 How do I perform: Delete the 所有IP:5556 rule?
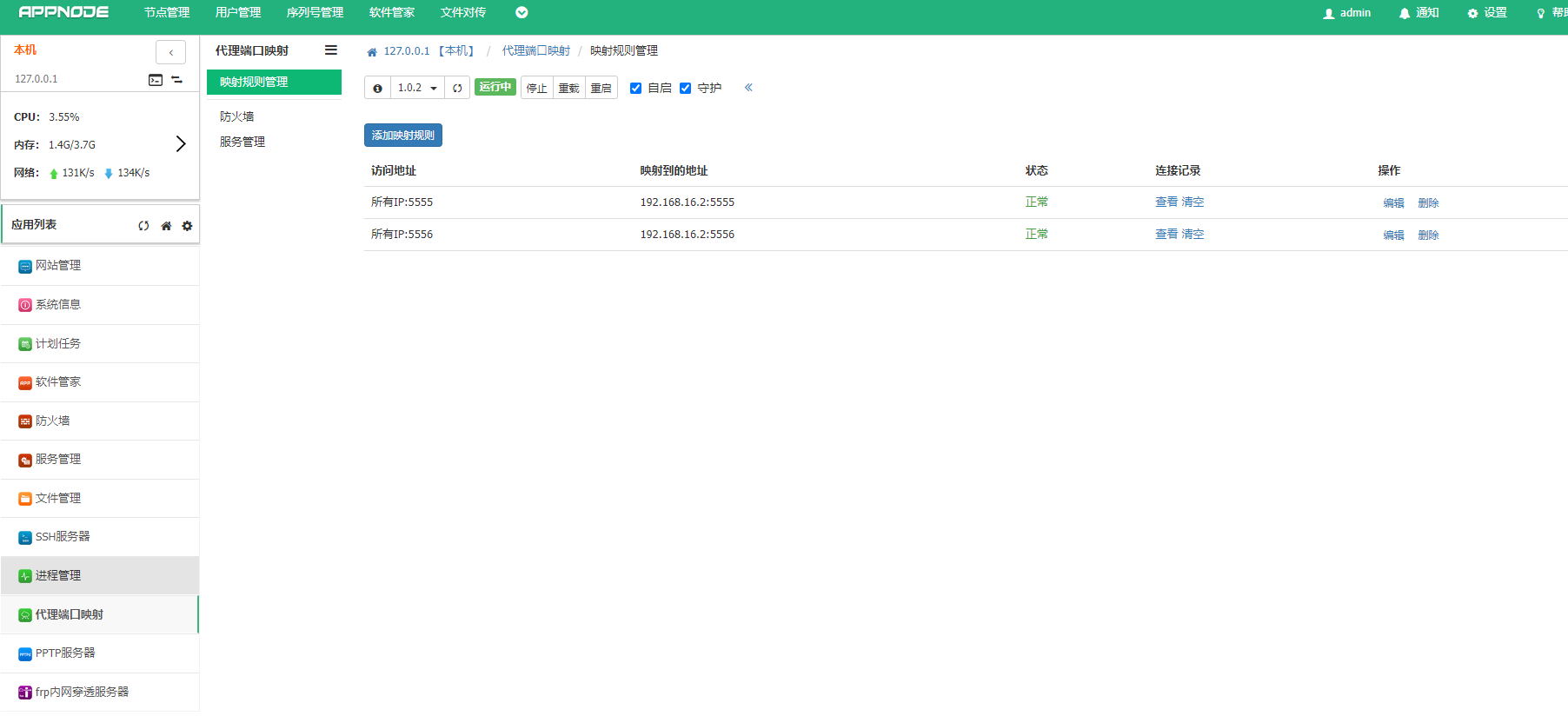pyautogui.click(x=1429, y=235)
